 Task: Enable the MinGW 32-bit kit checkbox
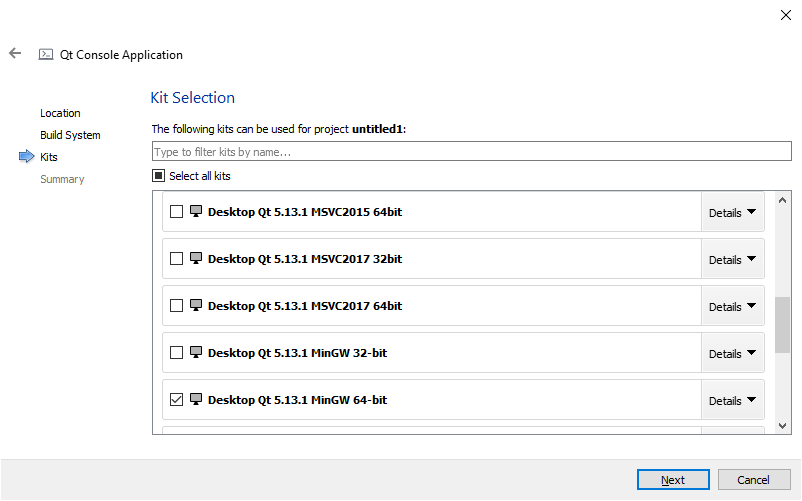[176, 353]
